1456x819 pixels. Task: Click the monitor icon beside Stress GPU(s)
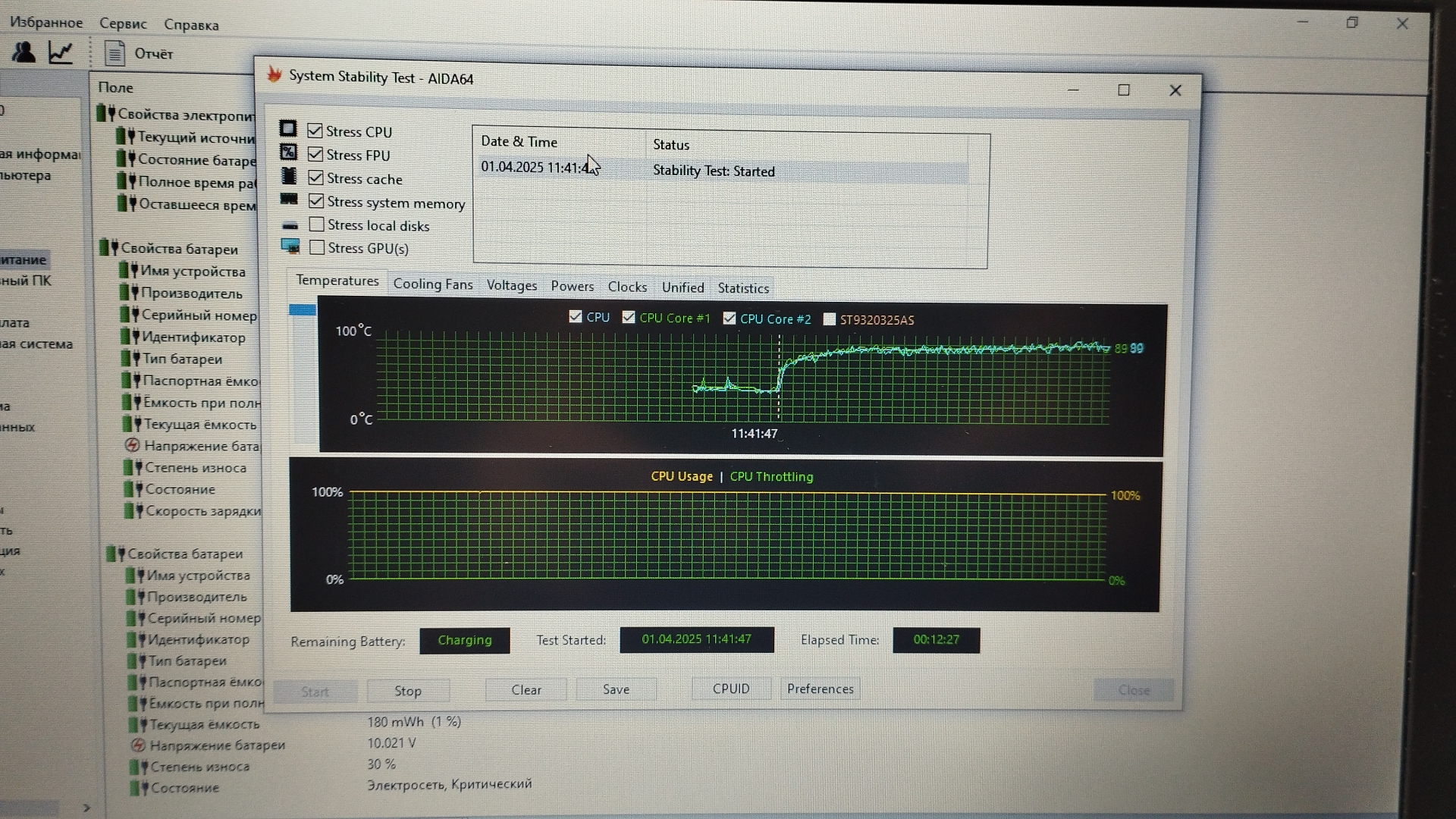[290, 246]
